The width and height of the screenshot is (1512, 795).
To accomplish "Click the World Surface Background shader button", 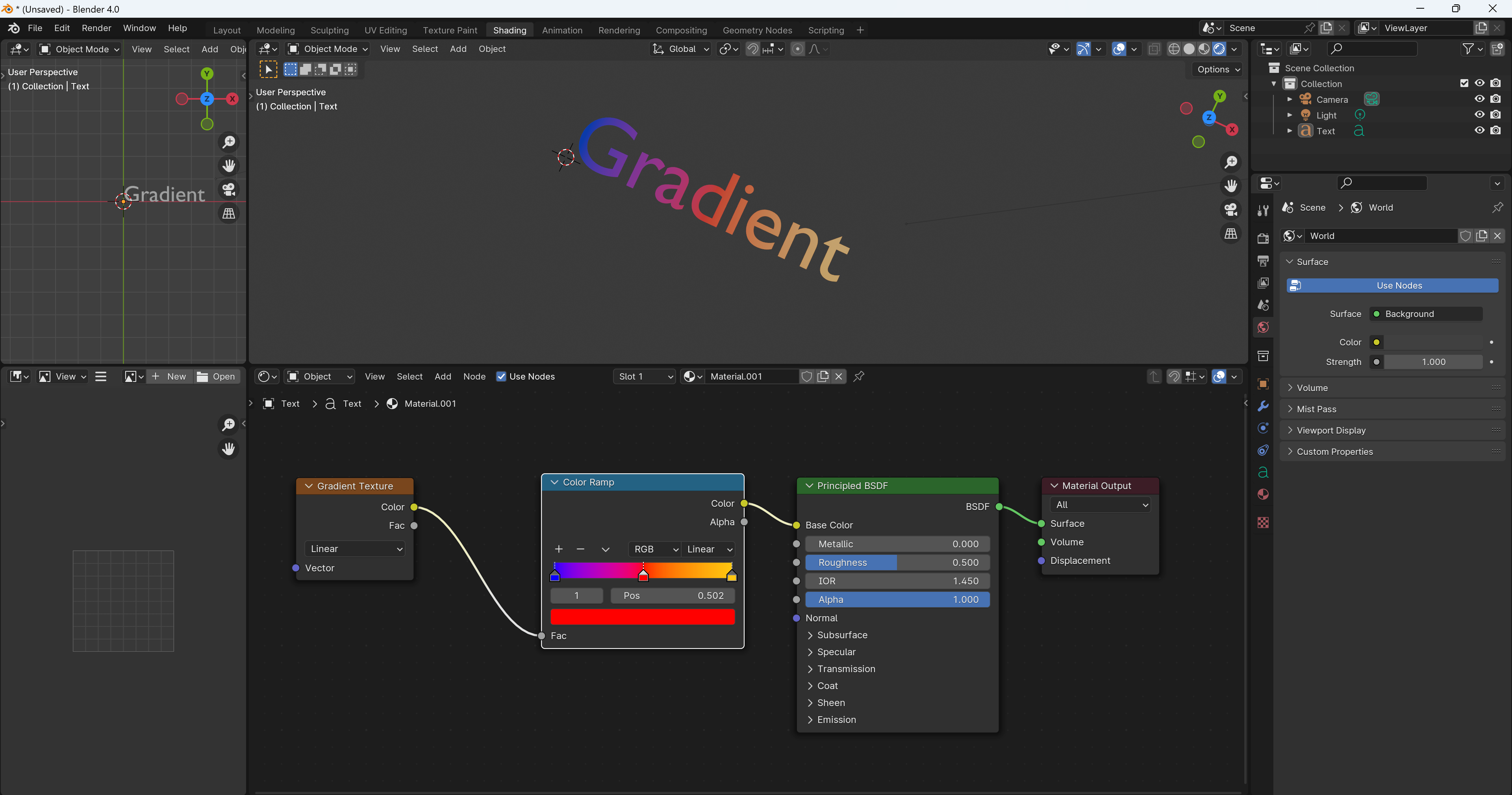I will pyautogui.click(x=1426, y=313).
